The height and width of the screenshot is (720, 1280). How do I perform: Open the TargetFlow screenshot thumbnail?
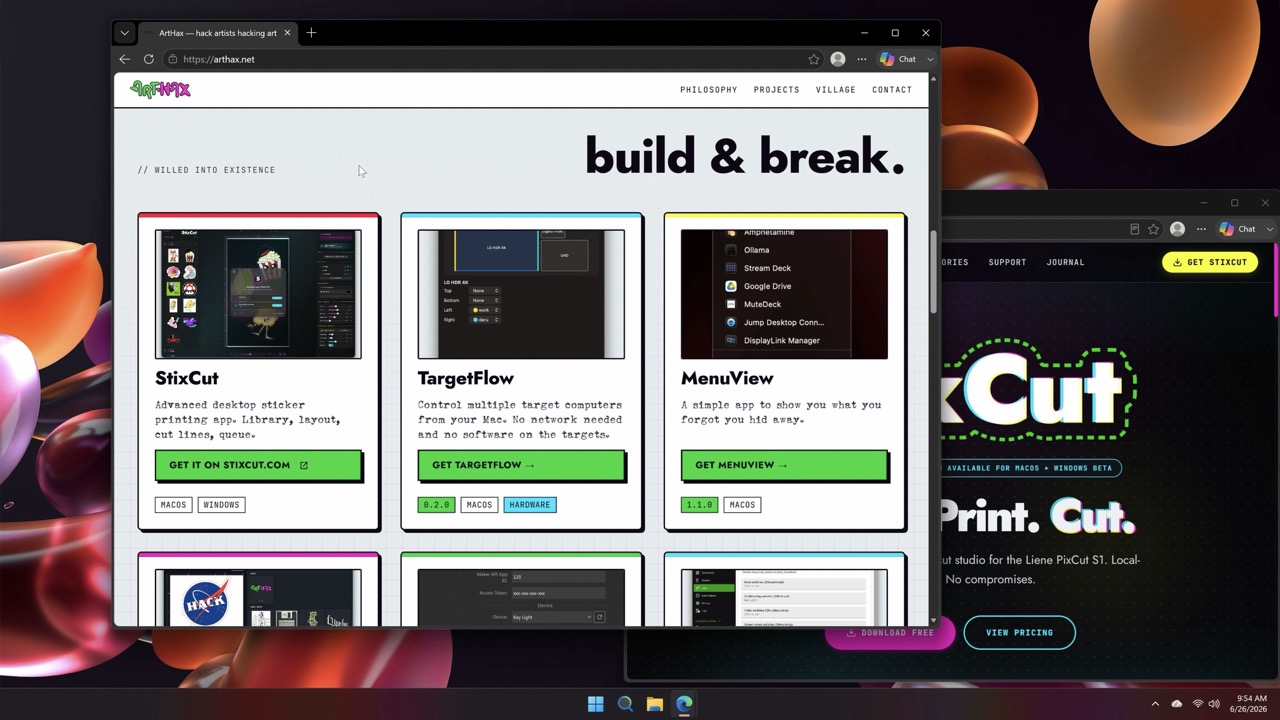tap(521, 294)
